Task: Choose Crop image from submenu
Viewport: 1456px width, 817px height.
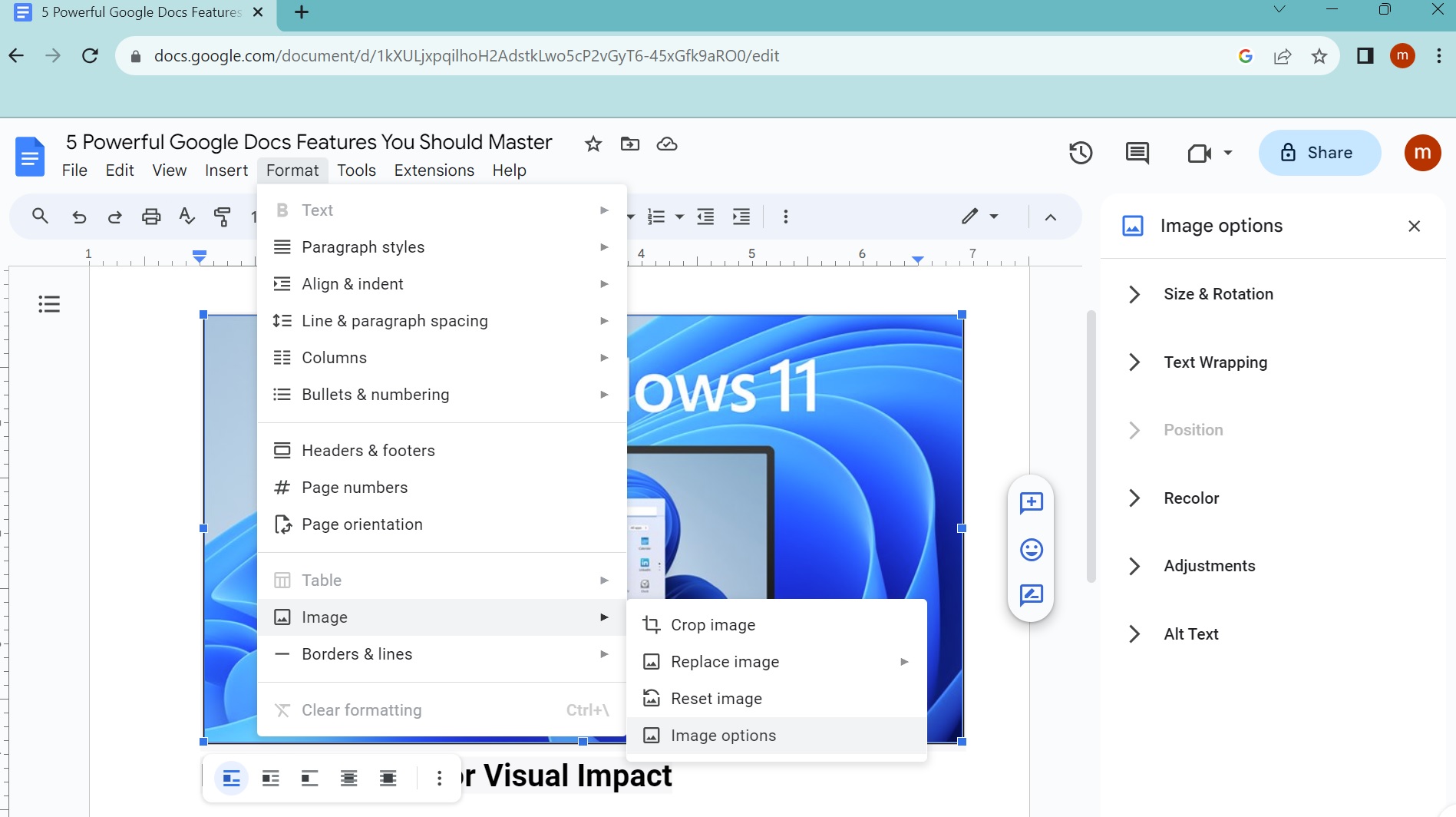Action: click(777, 625)
